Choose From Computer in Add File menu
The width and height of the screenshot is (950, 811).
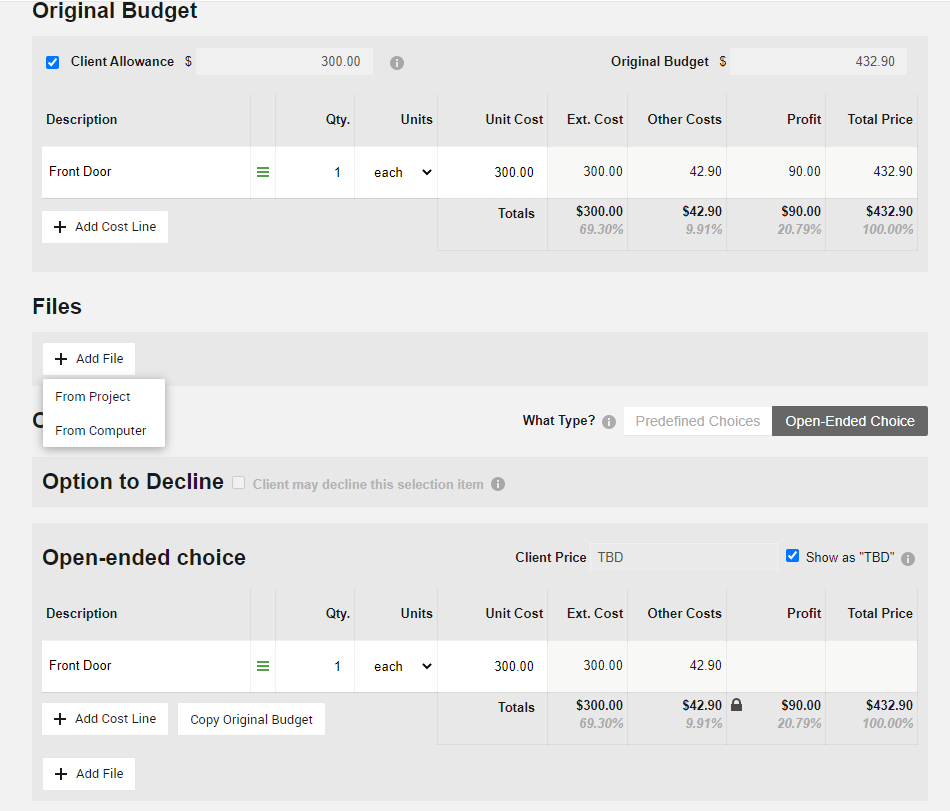point(101,431)
